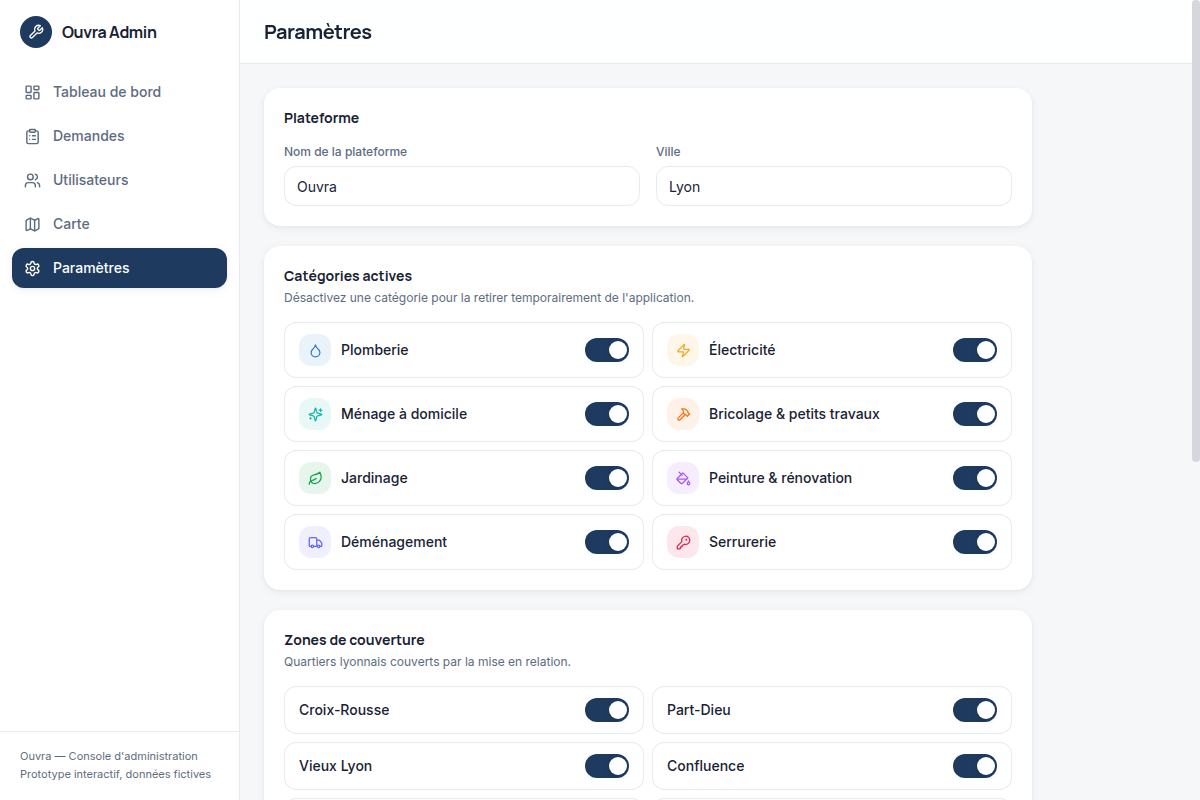Click the Bricolage hammer icon
The width and height of the screenshot is (1200, 800).
tap(683, 414)
